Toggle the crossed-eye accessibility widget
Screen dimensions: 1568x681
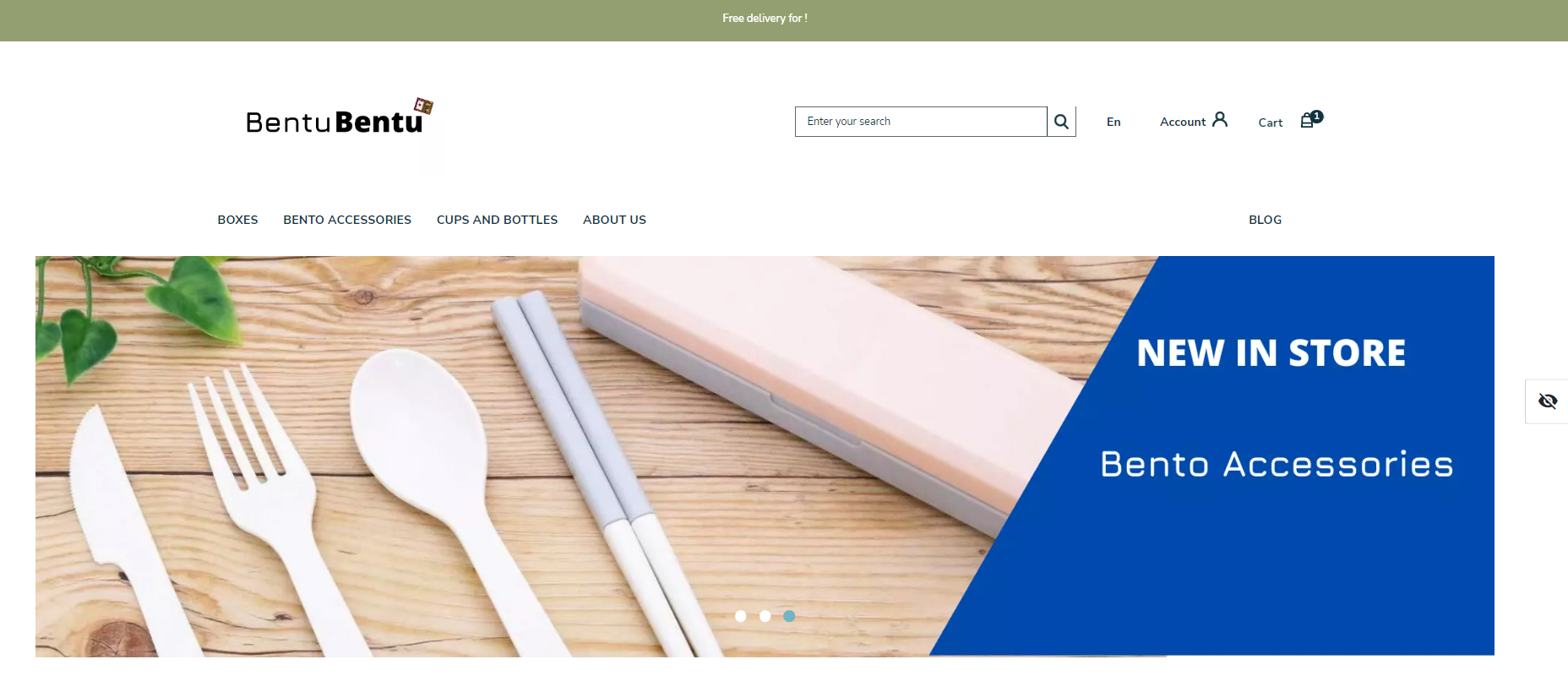pos(1547,401)
